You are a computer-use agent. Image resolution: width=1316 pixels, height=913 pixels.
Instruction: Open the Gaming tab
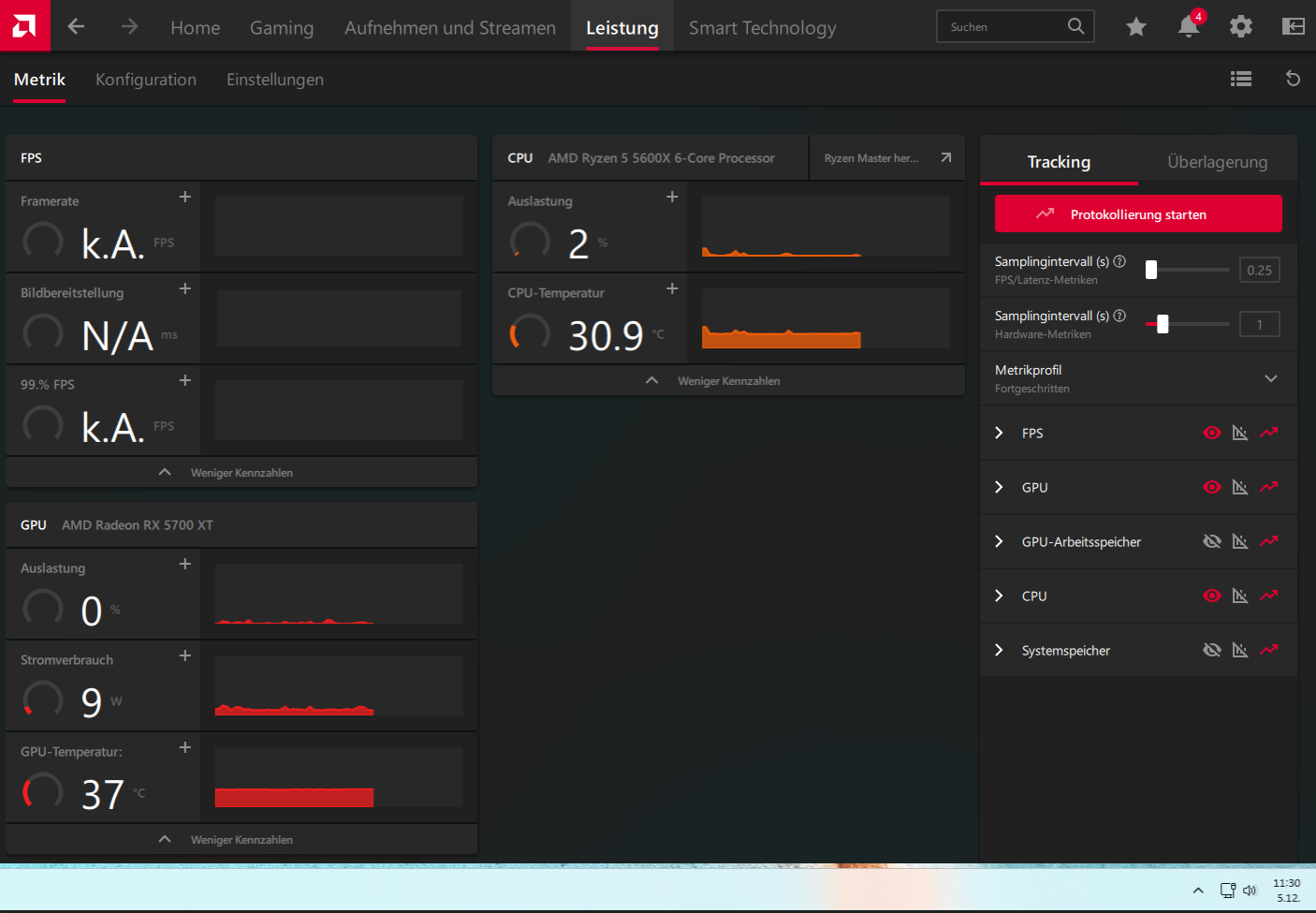tap(282, 28)
